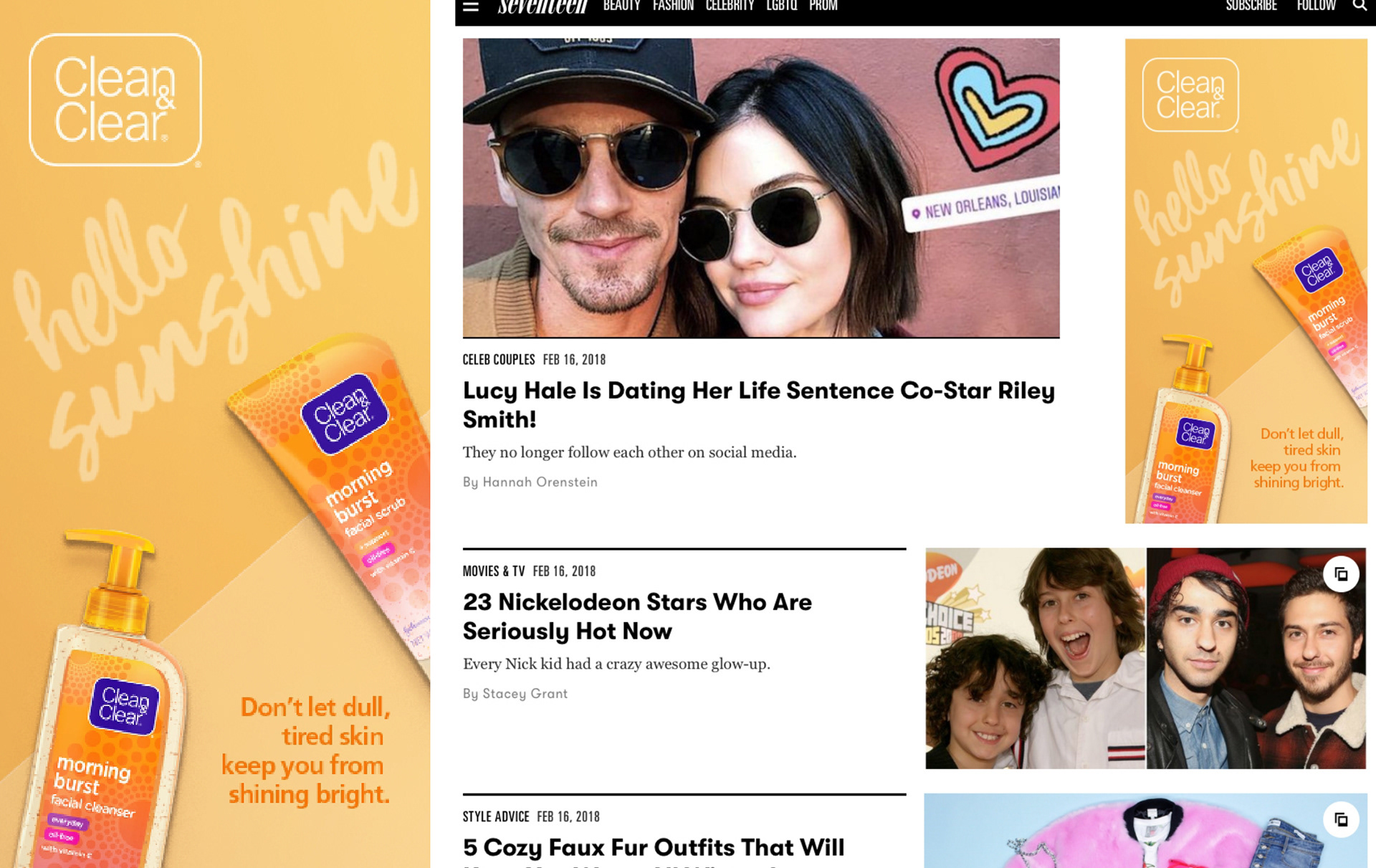Open the Beauty menu item
The image size is (1376, 868).
point(621,6)
